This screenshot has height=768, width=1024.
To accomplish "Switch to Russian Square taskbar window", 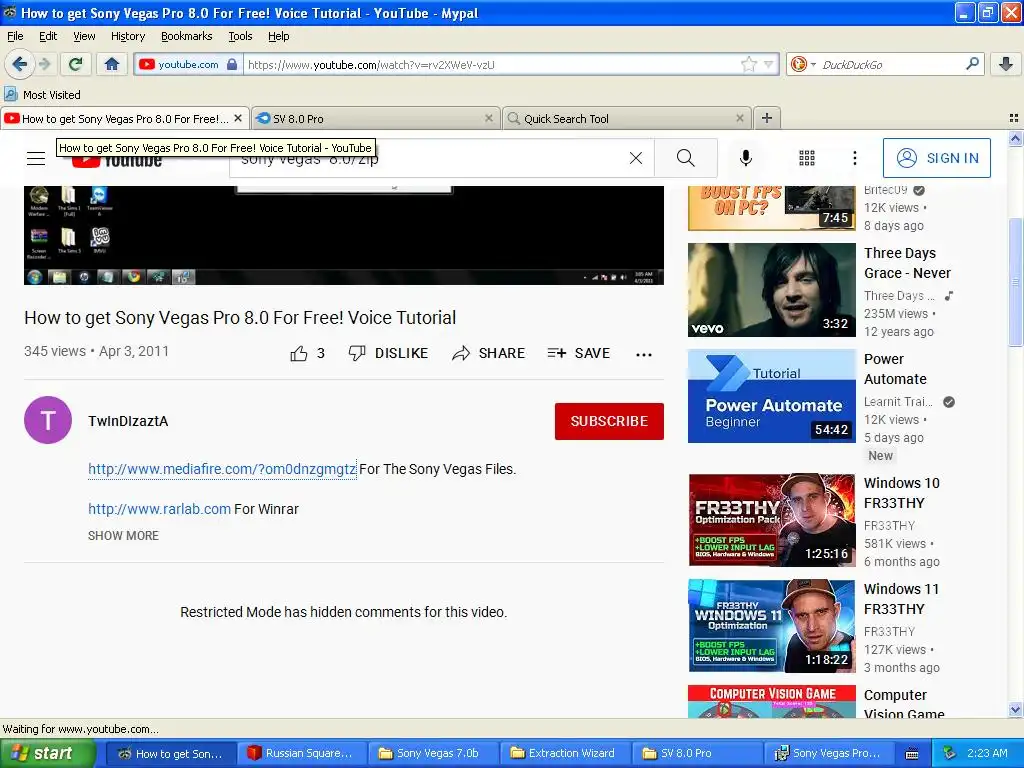I will (301, 753).
